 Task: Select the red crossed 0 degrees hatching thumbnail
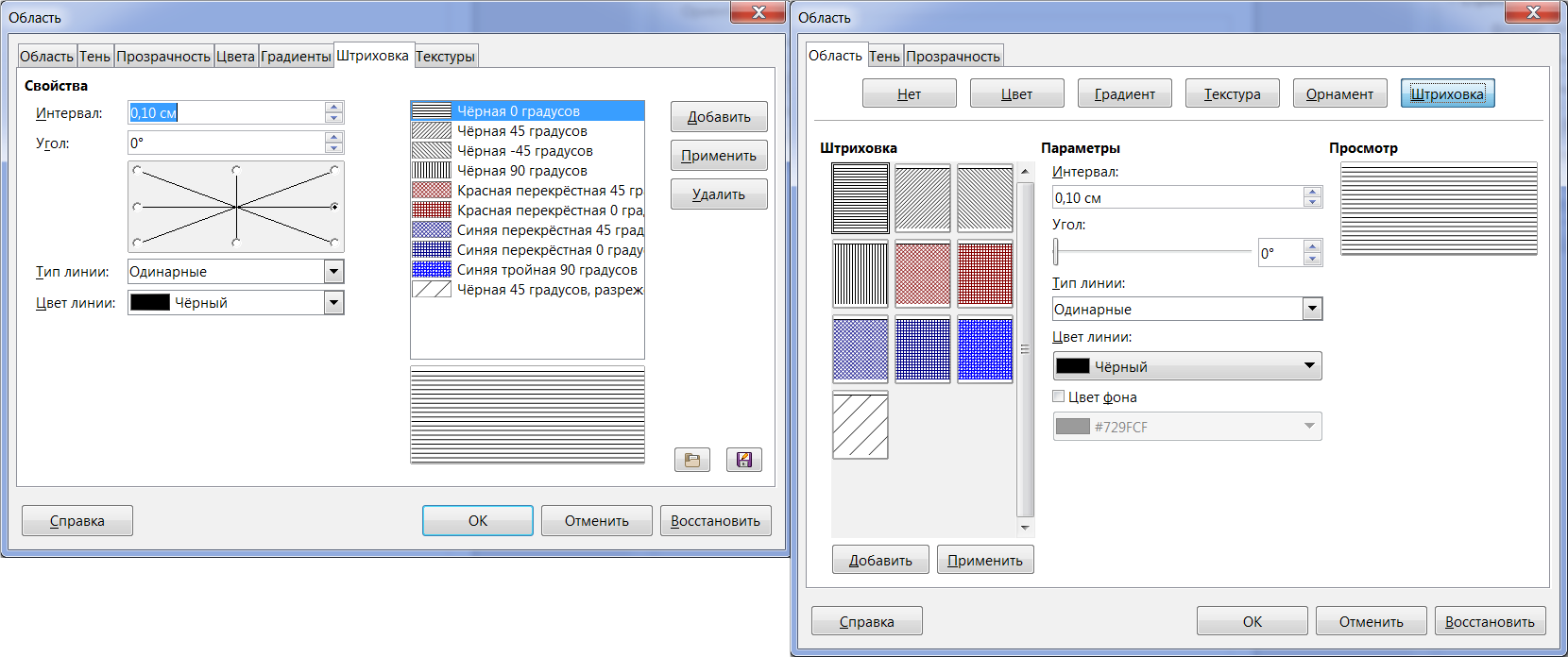pyautogui.click(x=984, y=274)
